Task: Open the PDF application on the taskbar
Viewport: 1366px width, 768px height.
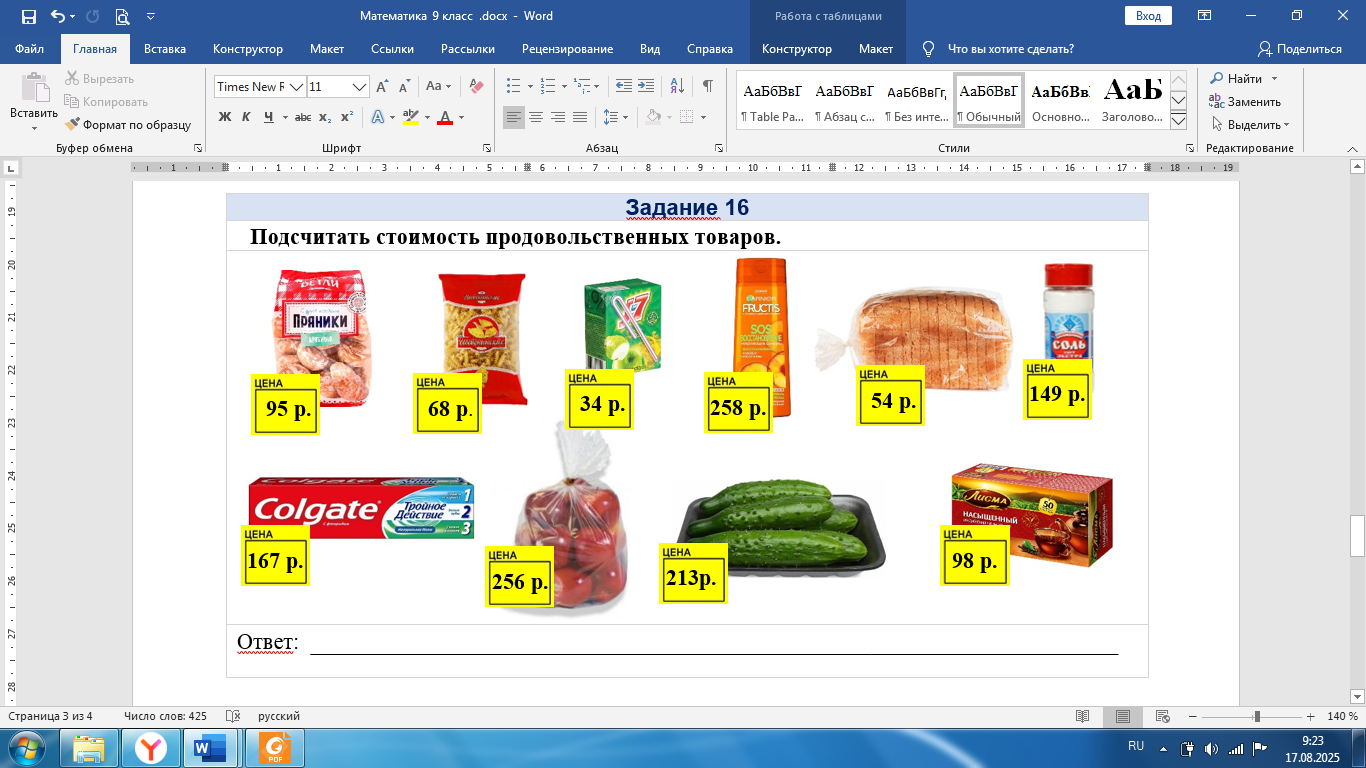Action: [274, 748]
